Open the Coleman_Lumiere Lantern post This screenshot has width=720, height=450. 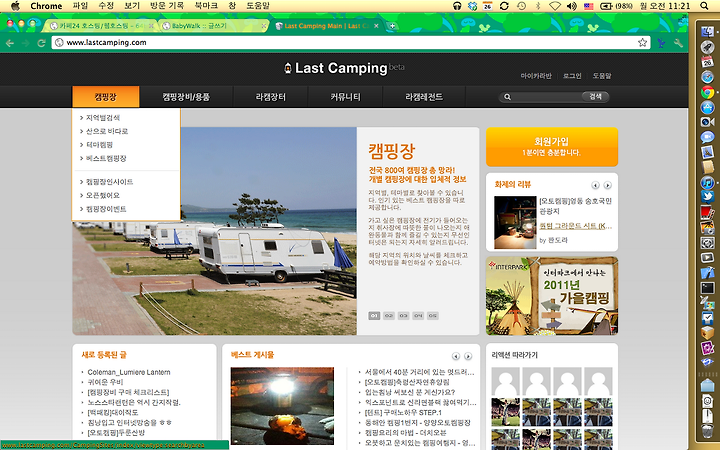[x=129, y=372]
